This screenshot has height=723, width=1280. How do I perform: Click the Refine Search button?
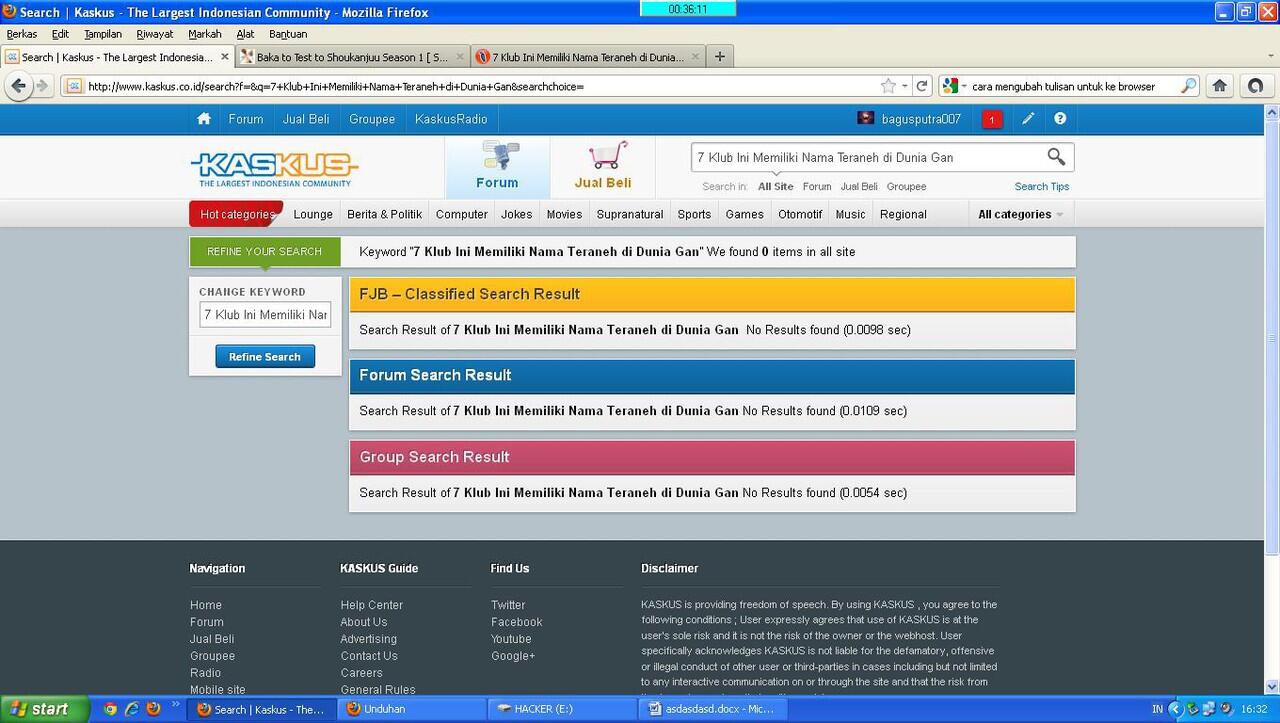pos(265,357)
